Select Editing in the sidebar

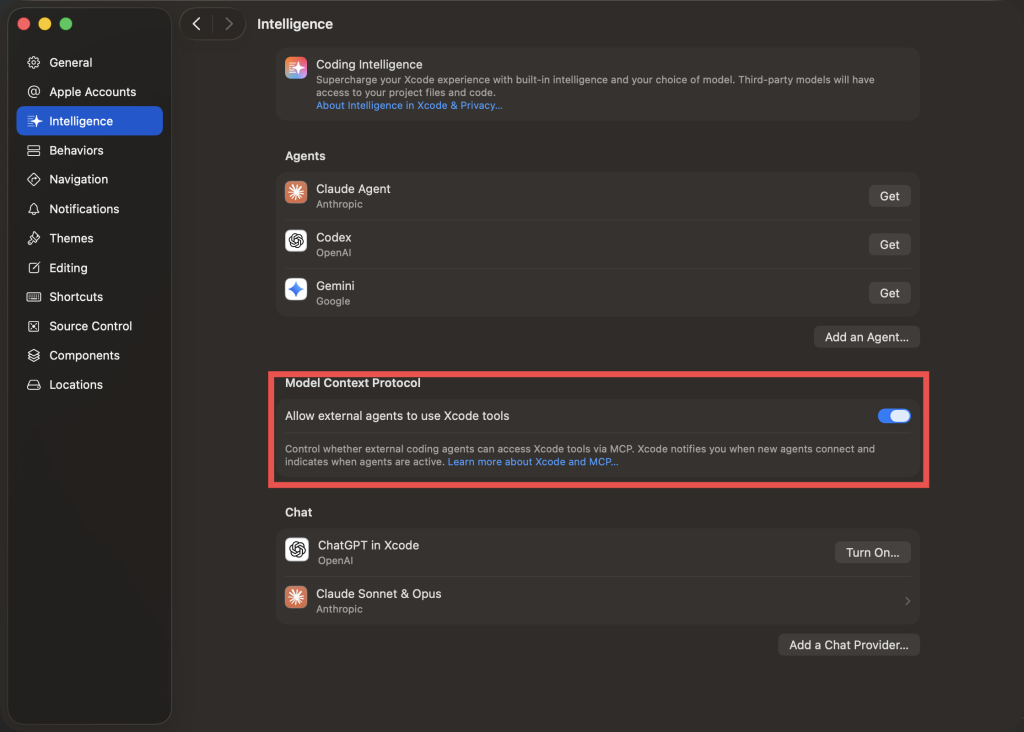(89, 268)
